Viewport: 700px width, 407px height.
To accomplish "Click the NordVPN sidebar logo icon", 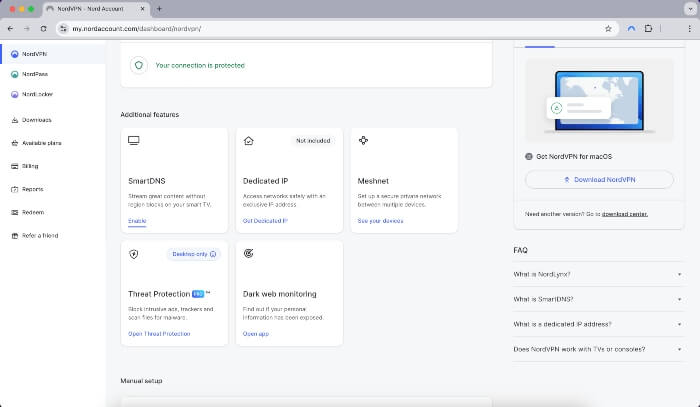I will 15,54.
